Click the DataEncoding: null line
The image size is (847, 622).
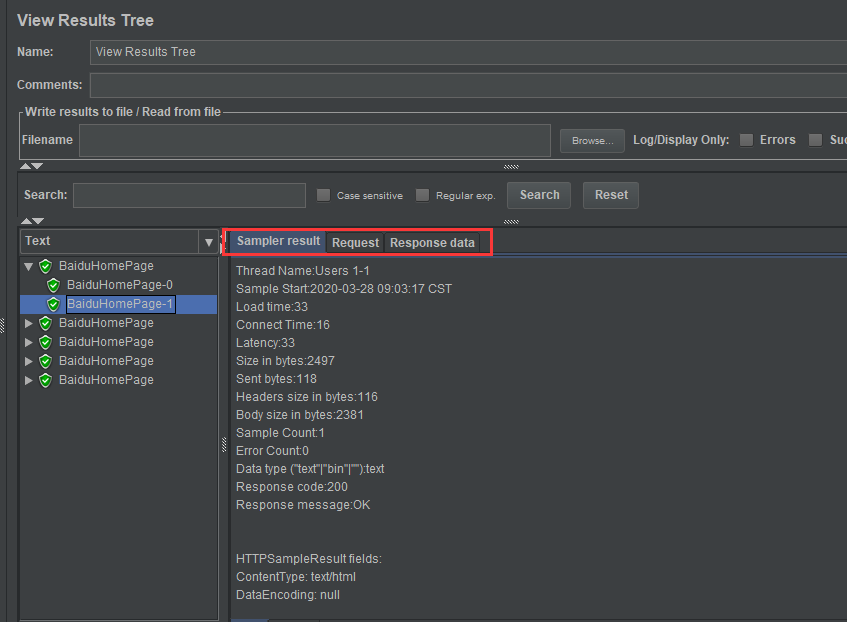click(x=288, y=595)
